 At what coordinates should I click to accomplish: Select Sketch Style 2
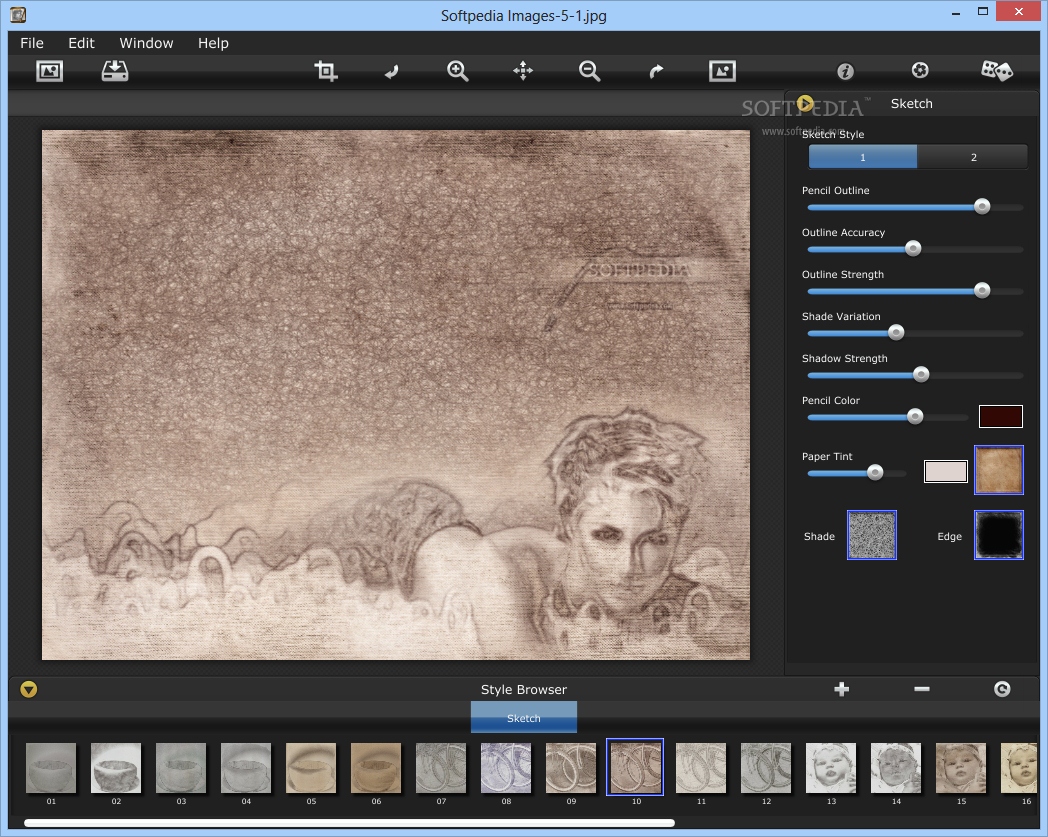973,157
